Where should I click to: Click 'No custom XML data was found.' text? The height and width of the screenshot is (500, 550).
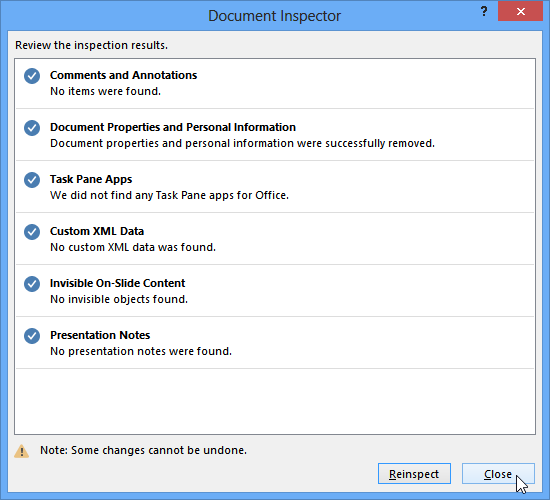[133, 247]
